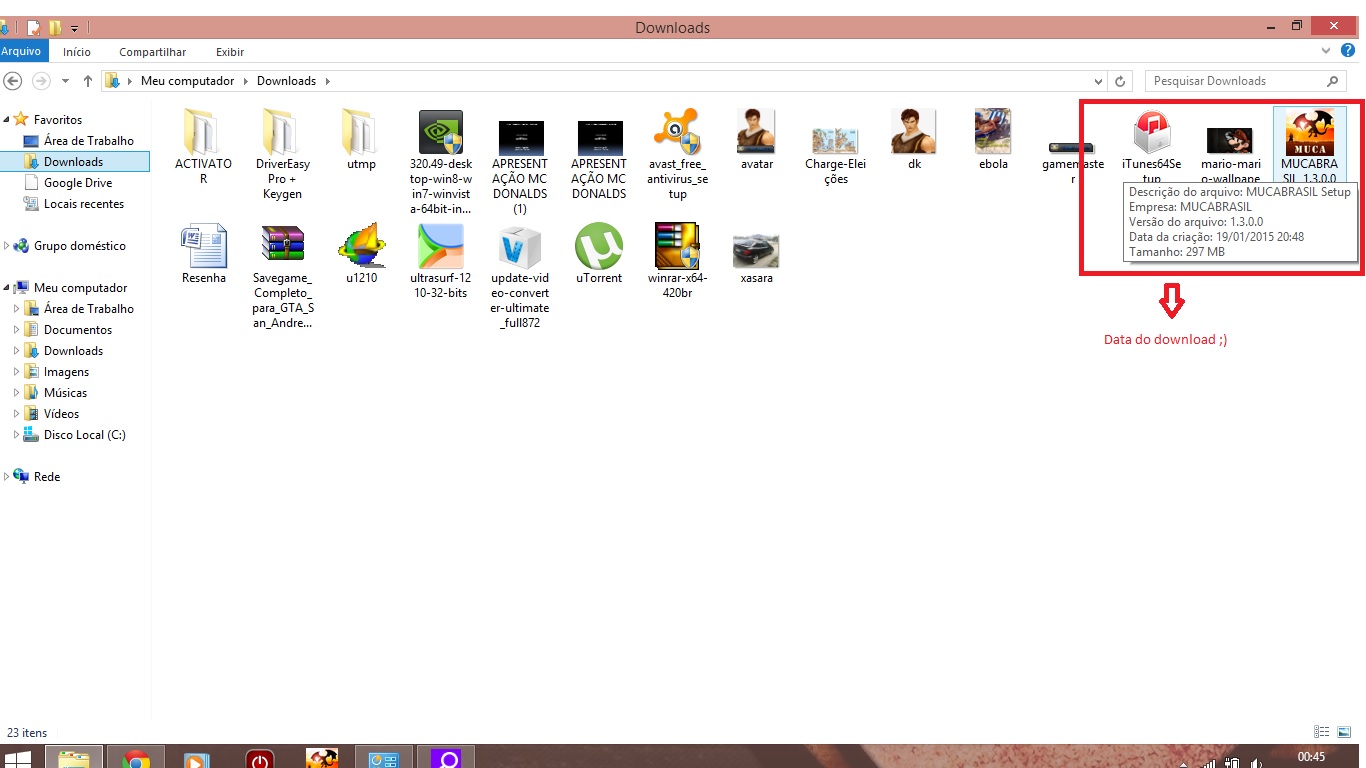This screenshot has height=768, width=1366.
Task: Open the address bar history dropdown
Action: (1098, 81)
